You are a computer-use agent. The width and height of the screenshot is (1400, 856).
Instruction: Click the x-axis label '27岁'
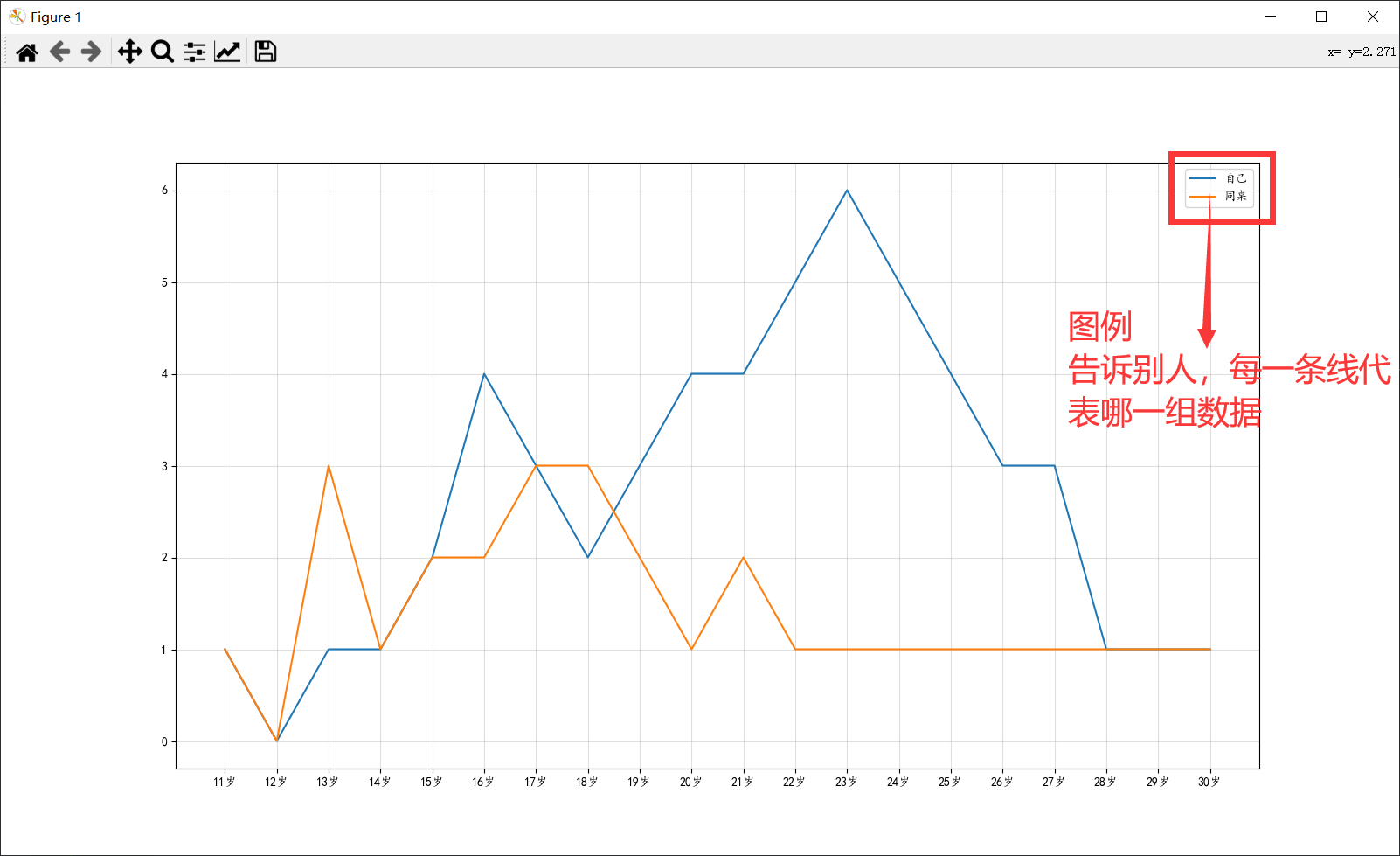pyautogui.click(x=1054, y=782)
